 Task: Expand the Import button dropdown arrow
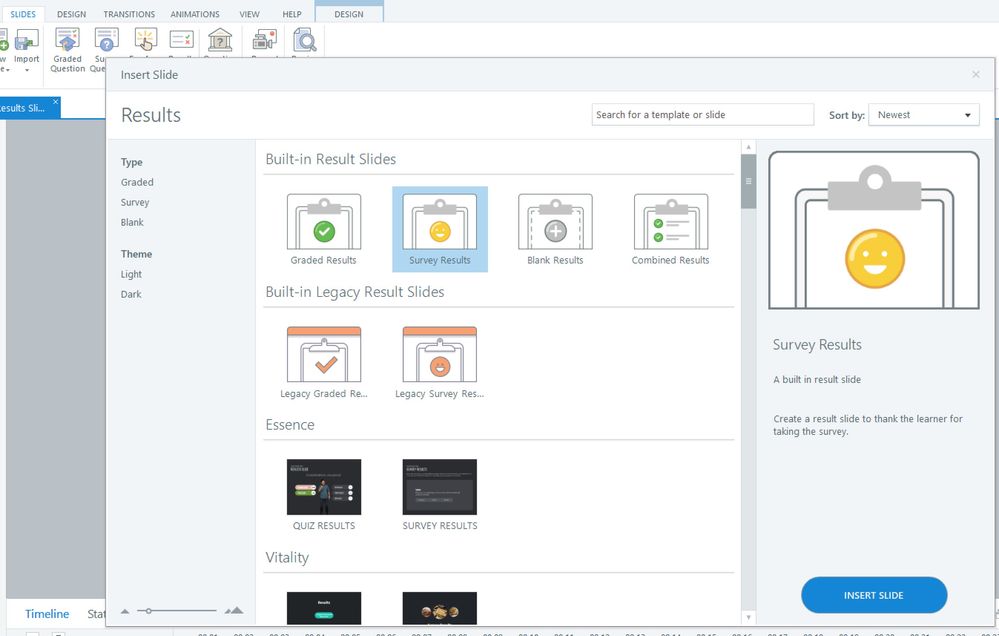pyautogui.click(x=27, y=70)
